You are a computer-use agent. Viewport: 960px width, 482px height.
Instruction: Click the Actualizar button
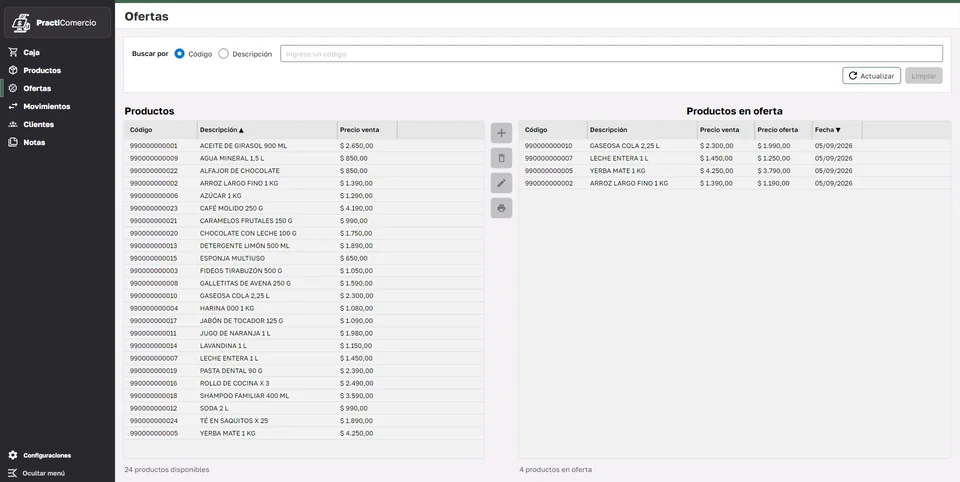click(x=871, y=76)
